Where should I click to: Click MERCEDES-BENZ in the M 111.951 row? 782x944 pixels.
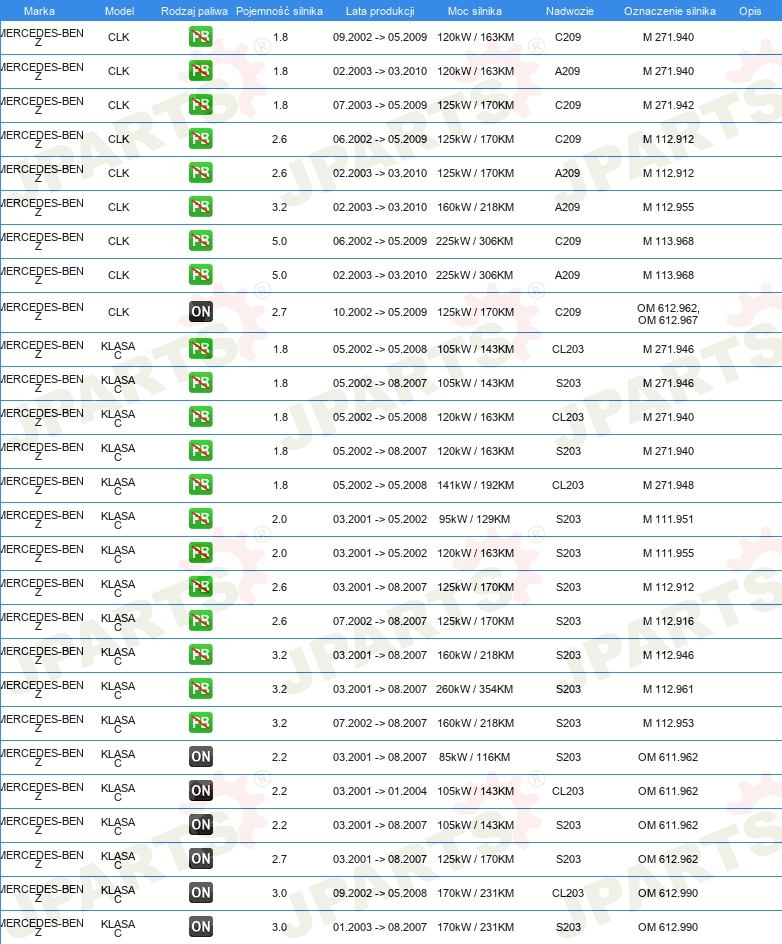pos(42,520)
